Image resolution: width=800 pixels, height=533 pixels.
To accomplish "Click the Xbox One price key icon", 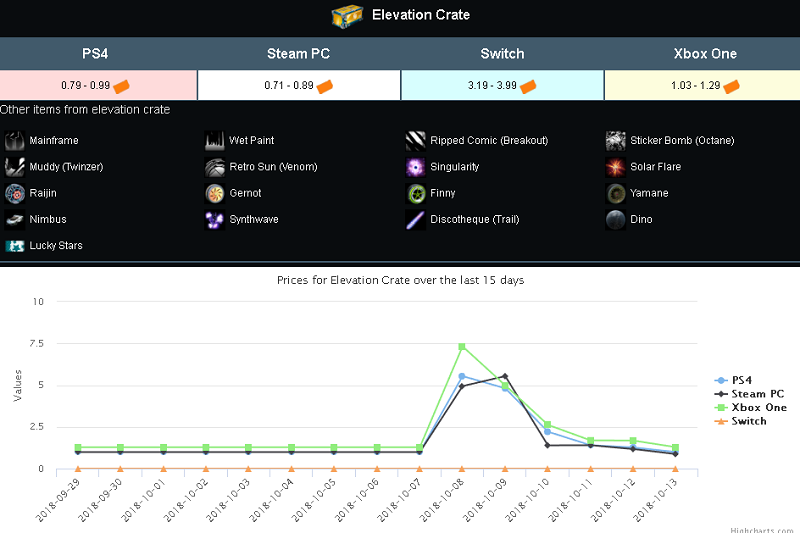I will point(731,86).
